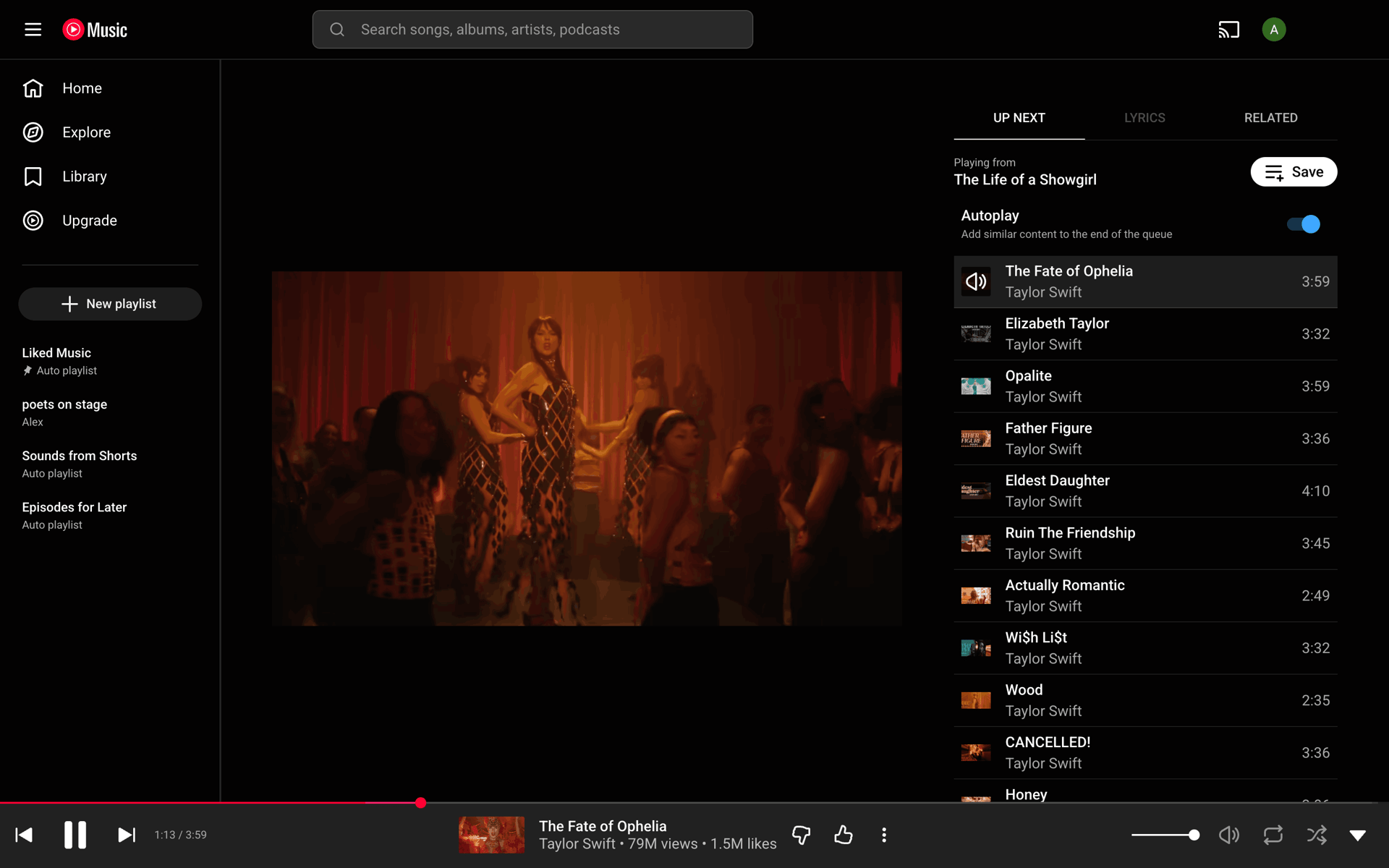Click the Opalite thumbnail
1389x868 pixels.
click(976, 386)
